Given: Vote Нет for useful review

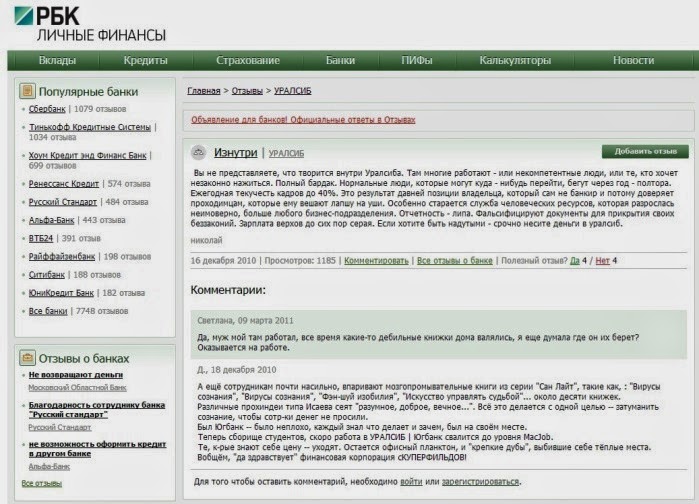Looking at the screenshot, I should 602,261.
